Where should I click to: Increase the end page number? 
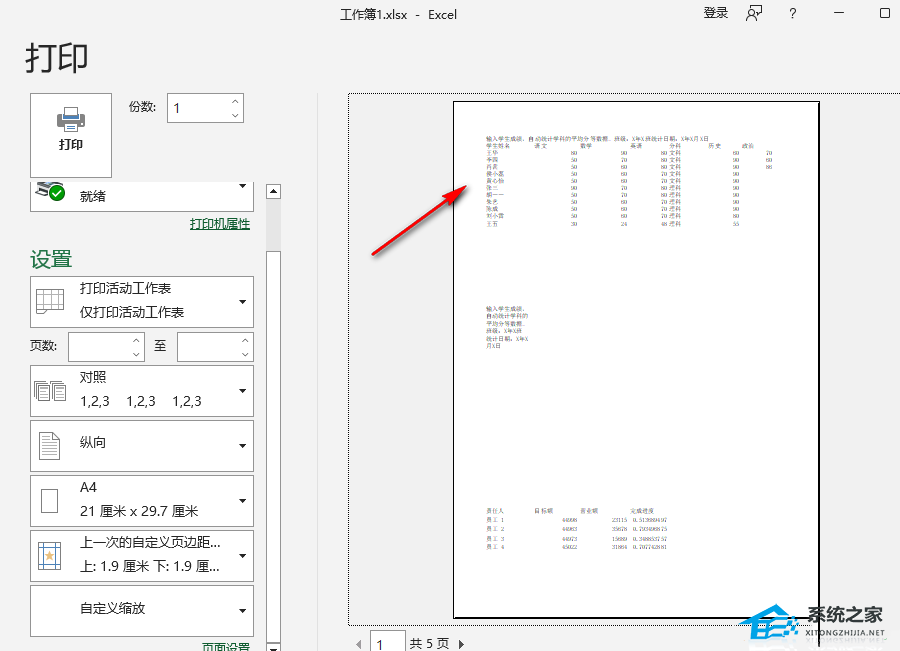coord(245,340)
